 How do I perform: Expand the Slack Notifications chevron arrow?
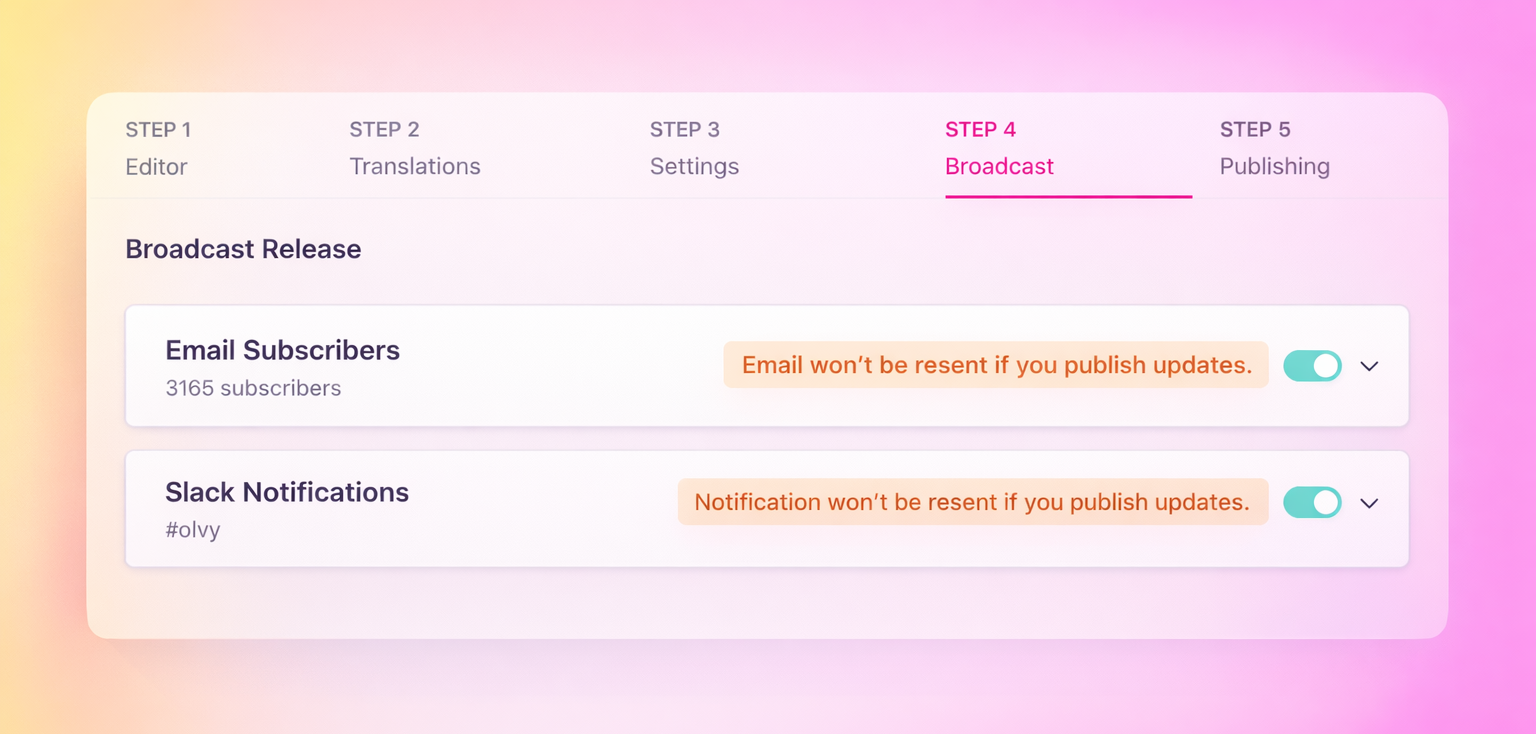tap(1369, 503)
